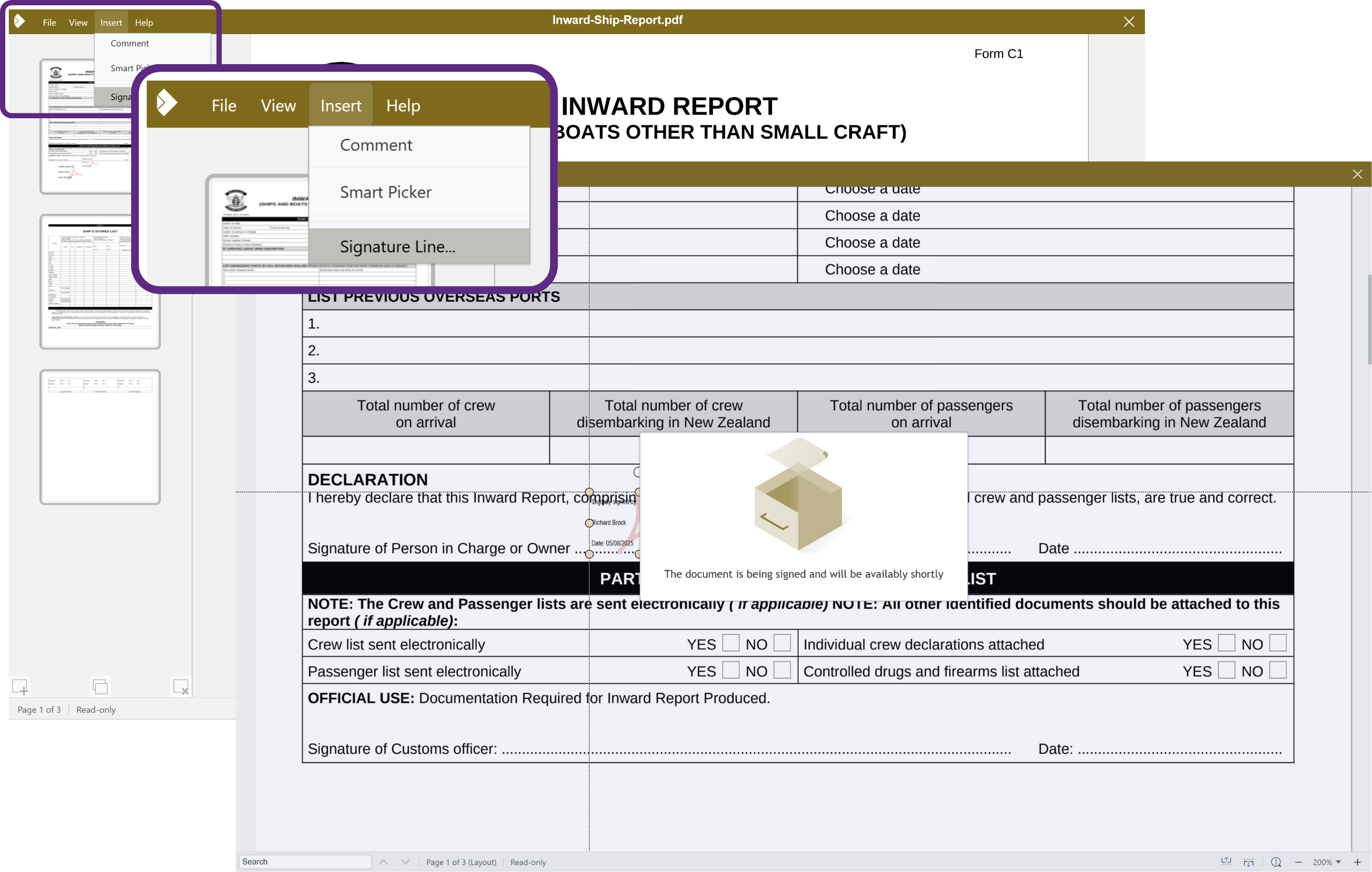The width and height of the screenshot is (1372, 872).
Task: Click Comment in the enlarged Insert menu
Action: [x=376, y=145]
